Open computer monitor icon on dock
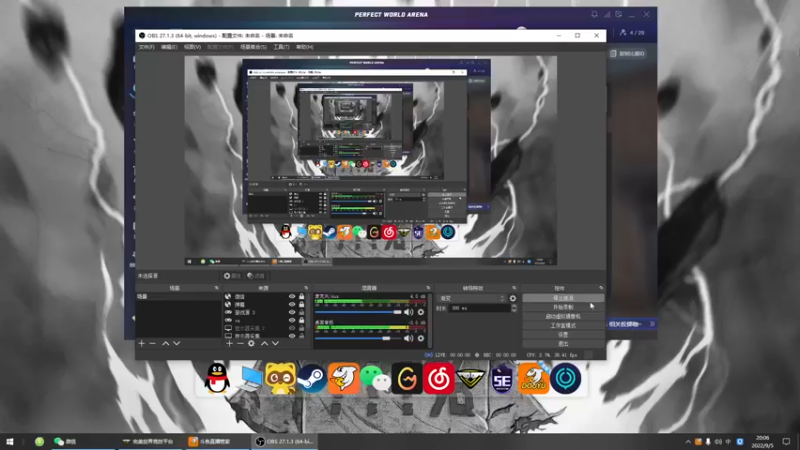800x450 pixels. pos(249,379)
